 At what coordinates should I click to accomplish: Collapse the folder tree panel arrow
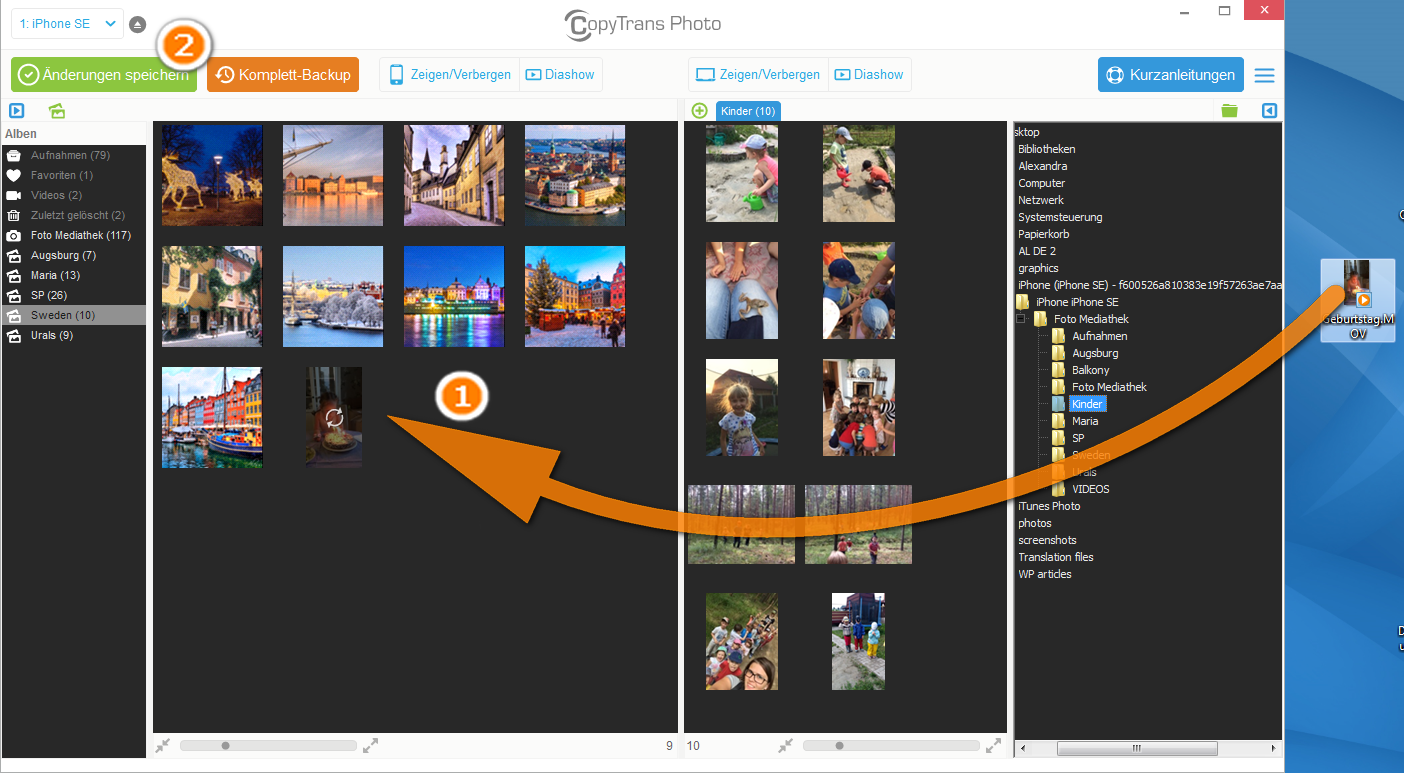tap(1269, 111)
